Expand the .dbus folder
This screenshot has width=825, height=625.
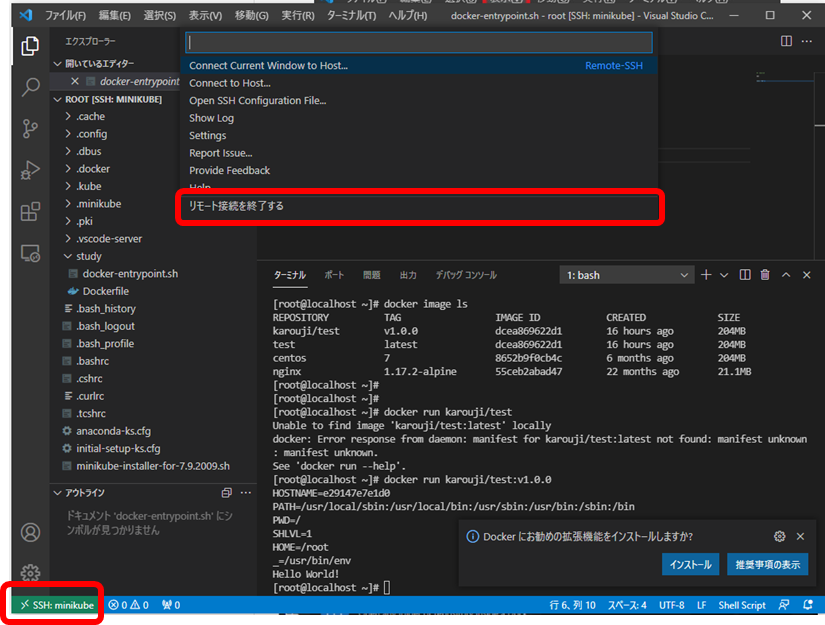pos(67,151)
